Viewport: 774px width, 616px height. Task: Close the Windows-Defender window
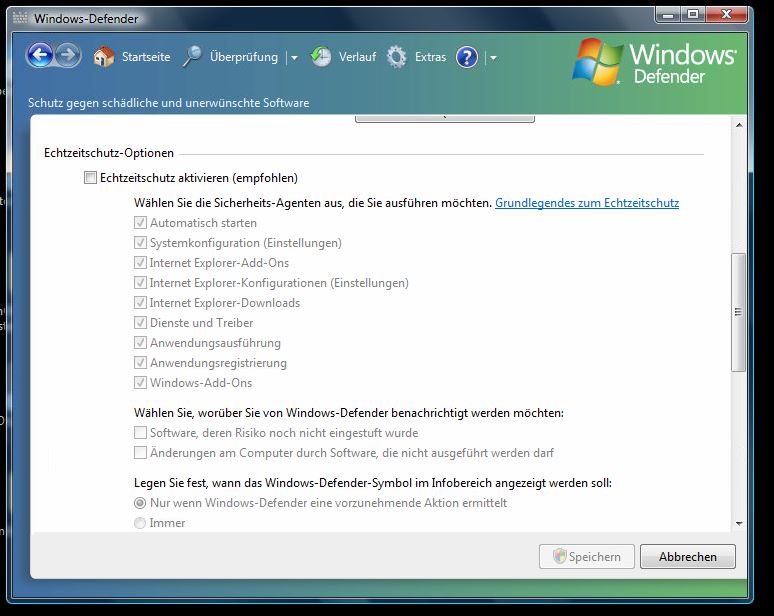point(726,15)
